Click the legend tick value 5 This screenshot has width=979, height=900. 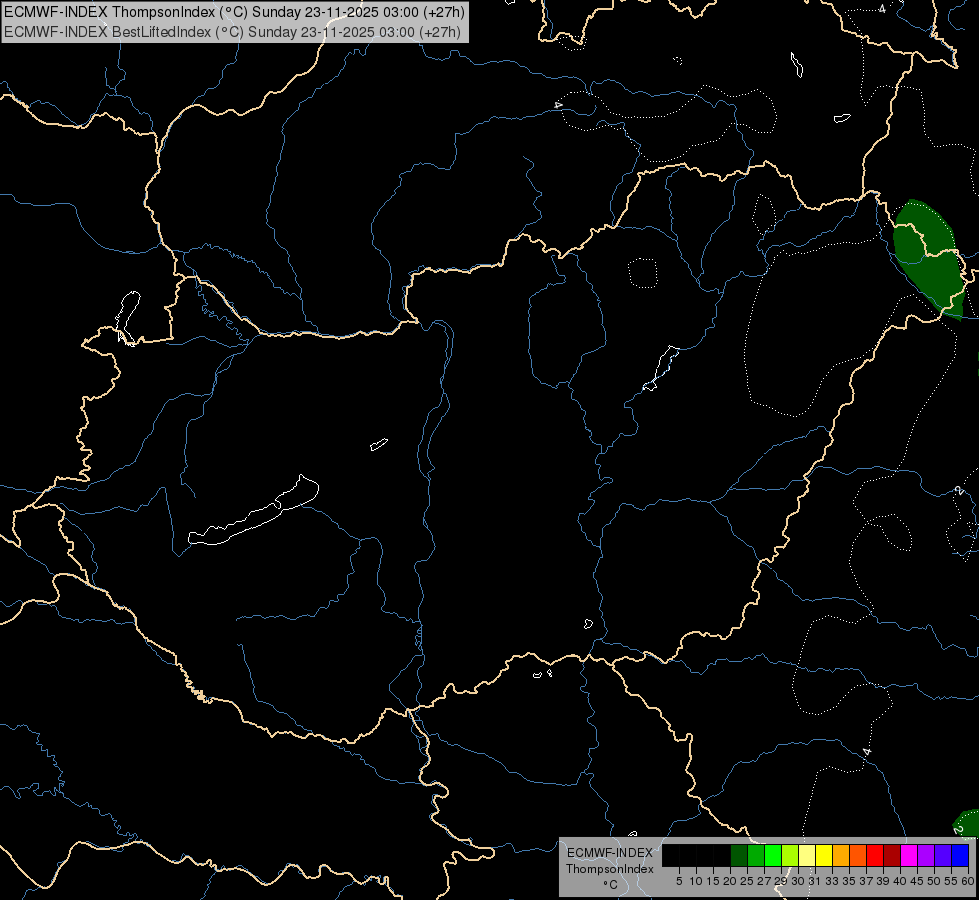(679, 881)
